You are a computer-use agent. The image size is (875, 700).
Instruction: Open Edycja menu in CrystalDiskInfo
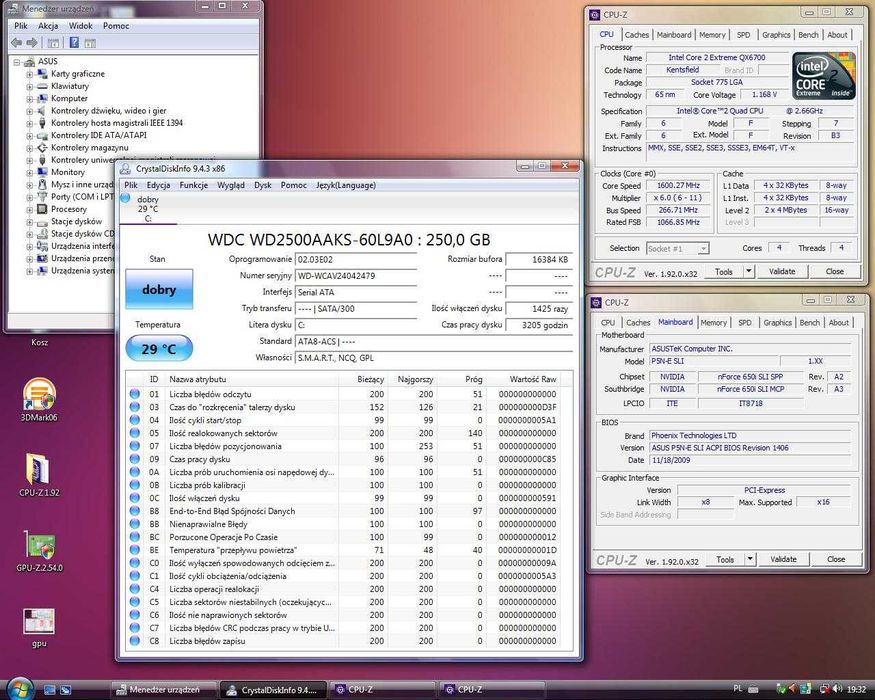click(158, 185)
